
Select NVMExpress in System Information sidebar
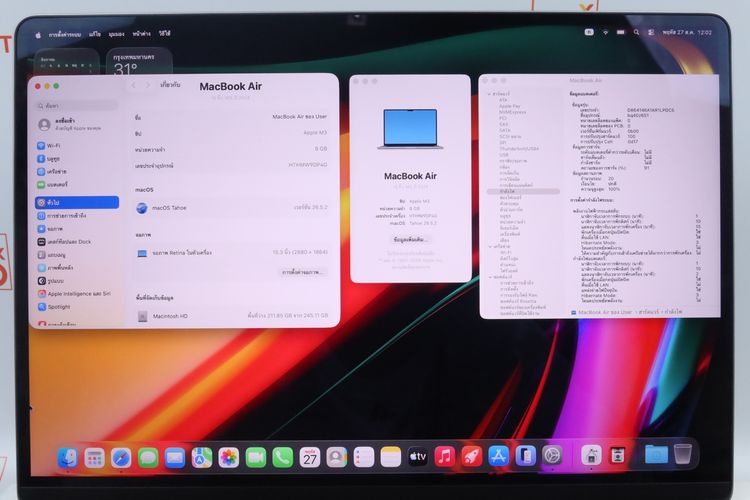[x=512, y=112]
